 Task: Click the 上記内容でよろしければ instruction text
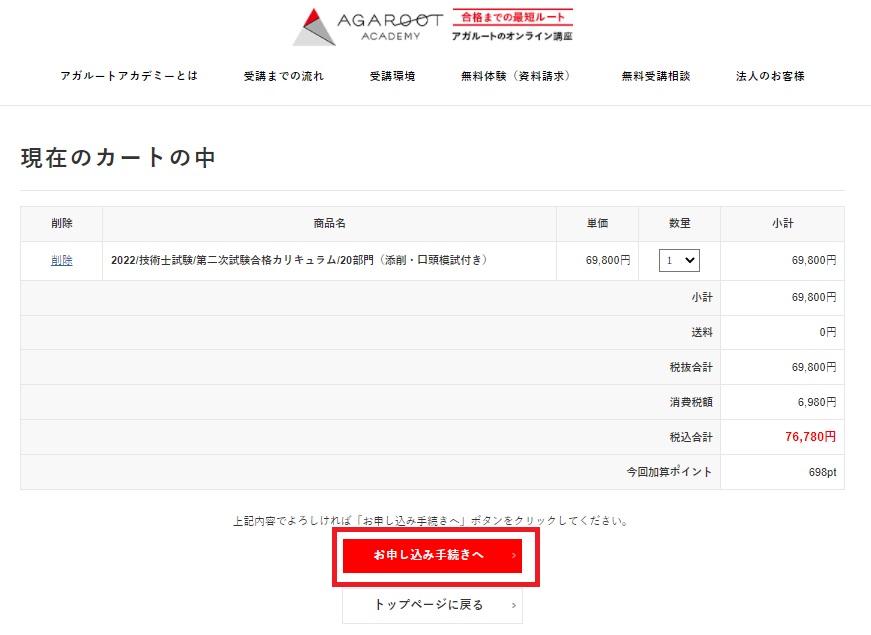coord(431,521)
